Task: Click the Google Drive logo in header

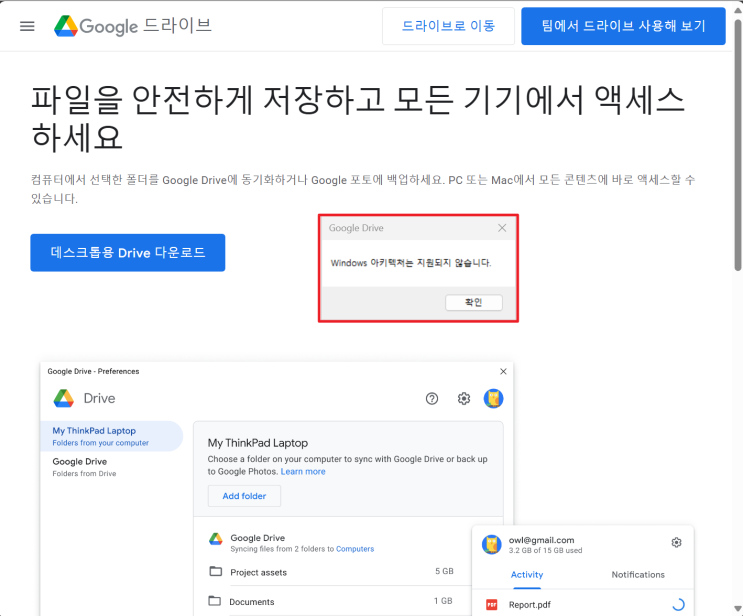Action: (133, 26)
